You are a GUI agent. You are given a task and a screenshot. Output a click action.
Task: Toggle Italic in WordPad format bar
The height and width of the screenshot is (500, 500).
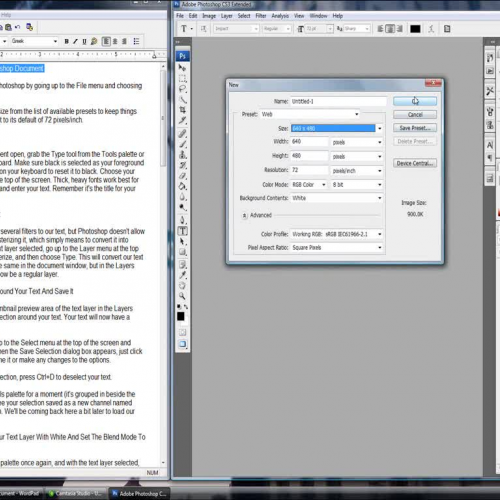coord(75,41)
